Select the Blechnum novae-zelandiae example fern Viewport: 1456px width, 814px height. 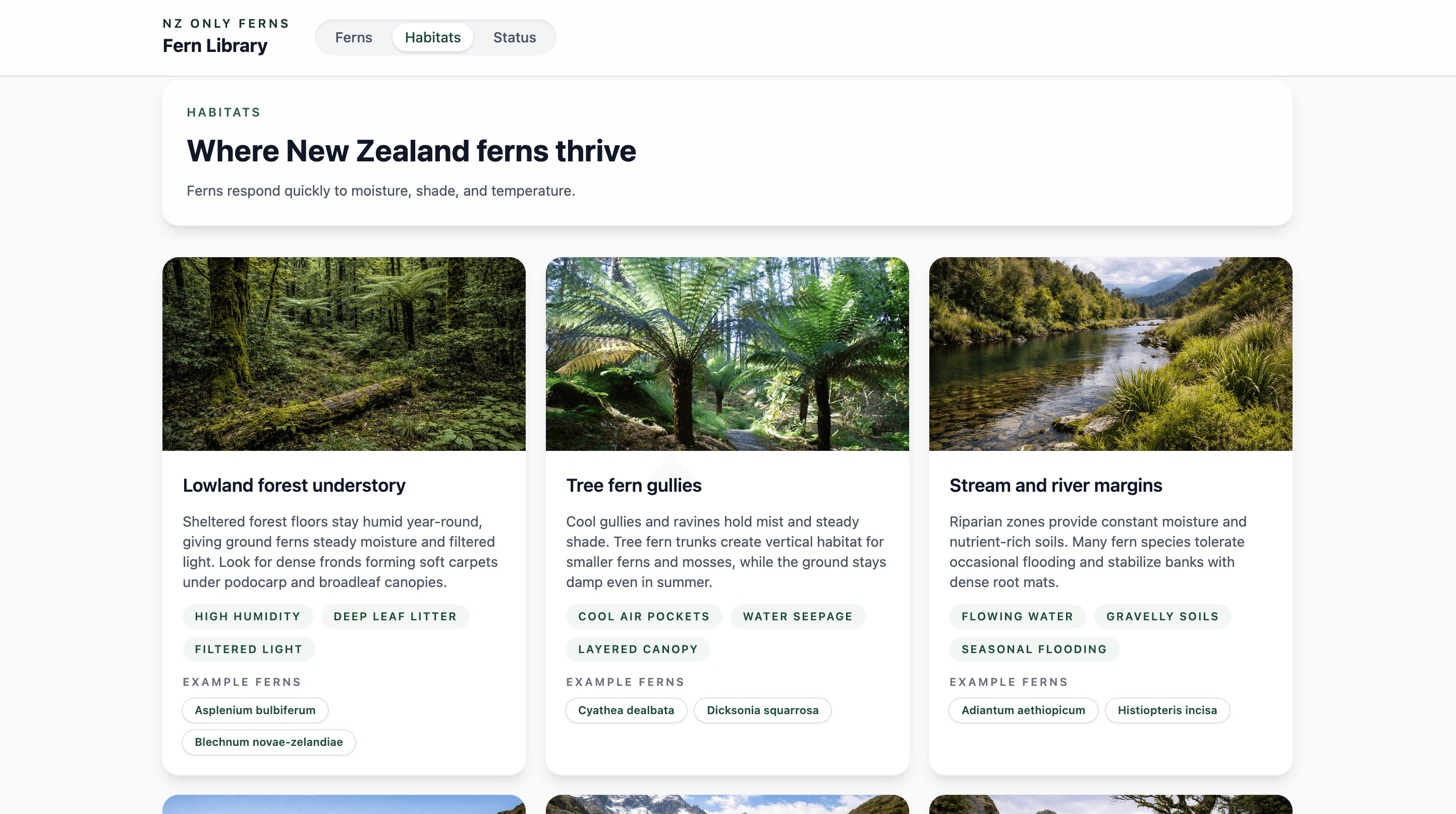click(268, 742)
